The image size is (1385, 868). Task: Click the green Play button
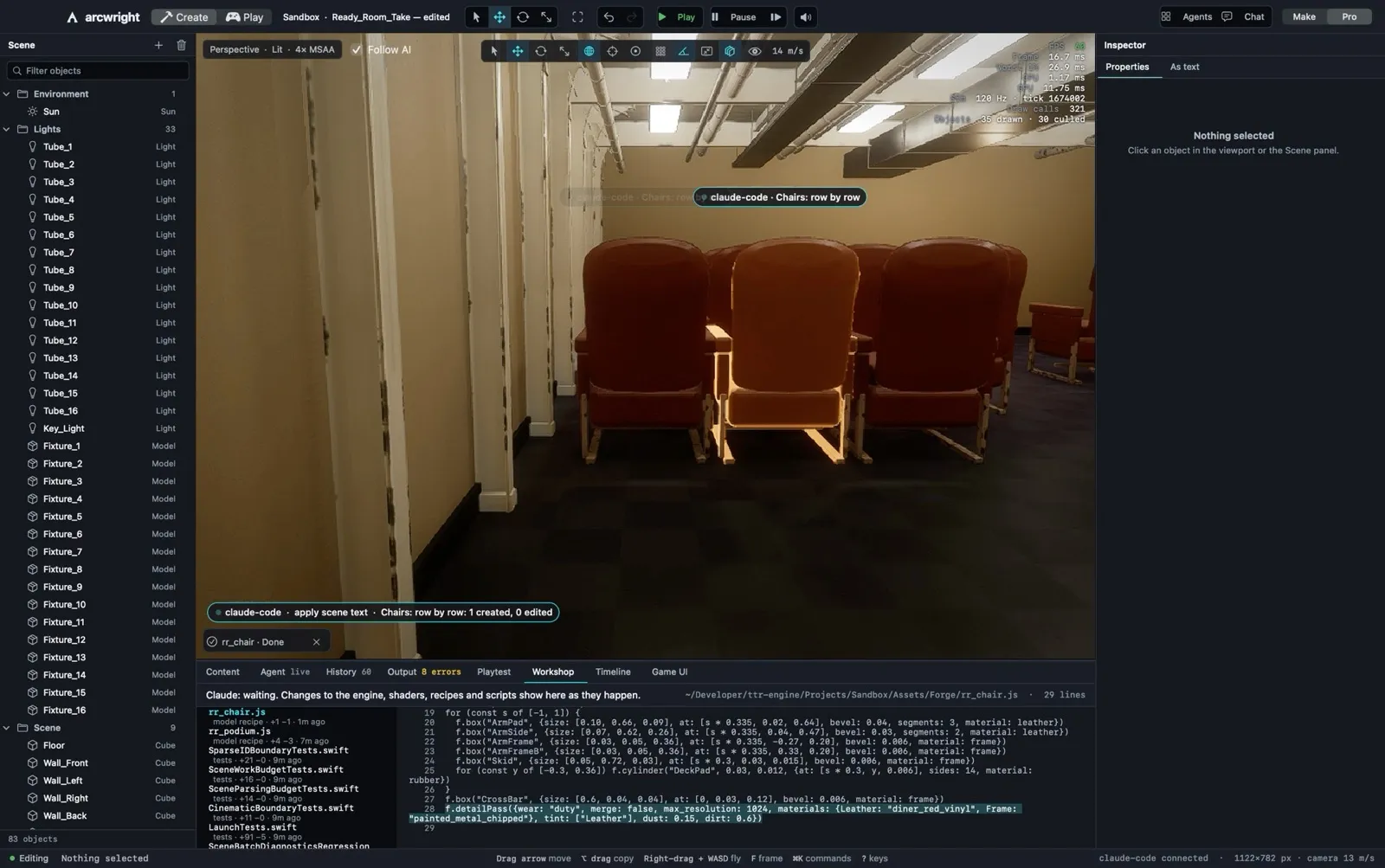point(677,16)
